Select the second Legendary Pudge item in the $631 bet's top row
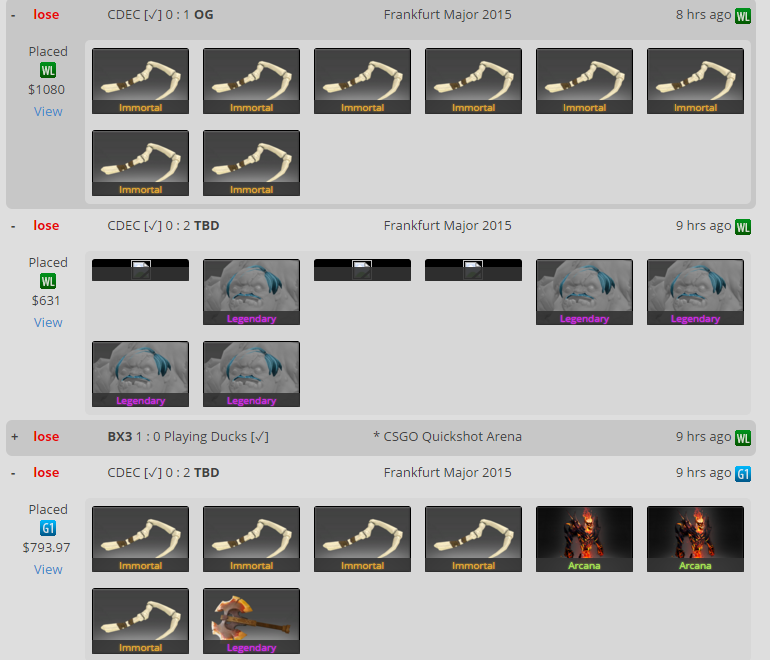770x660 pixels. pyautogui.click(x=584, y=292)
